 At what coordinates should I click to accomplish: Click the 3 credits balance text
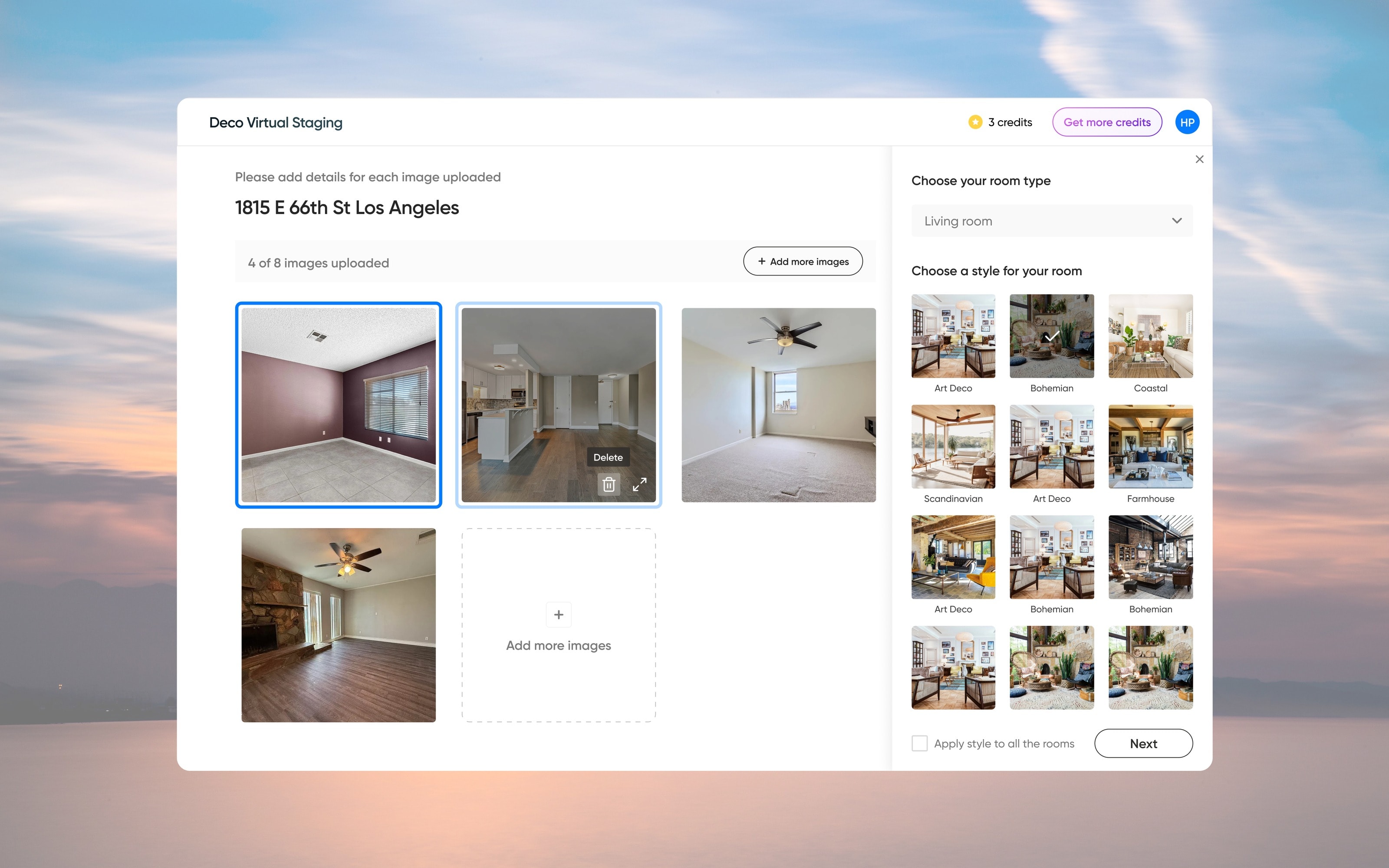1010,122
